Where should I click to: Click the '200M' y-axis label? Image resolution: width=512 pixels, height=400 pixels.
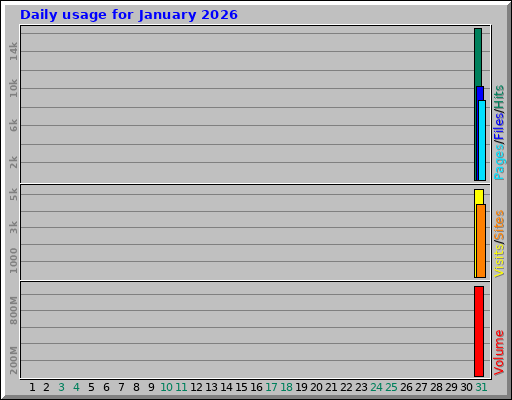[x=13, y=360]
